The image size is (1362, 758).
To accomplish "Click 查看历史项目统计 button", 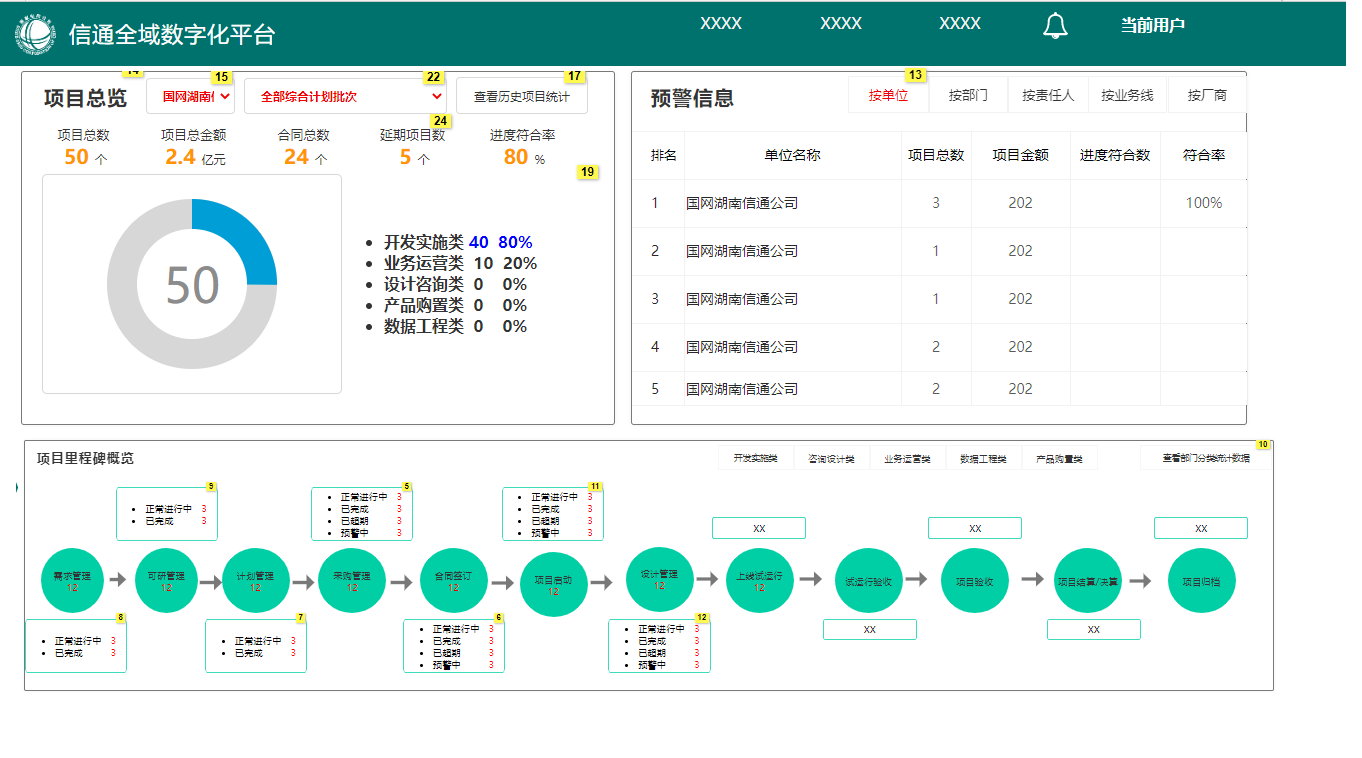I will pos(522,97).
